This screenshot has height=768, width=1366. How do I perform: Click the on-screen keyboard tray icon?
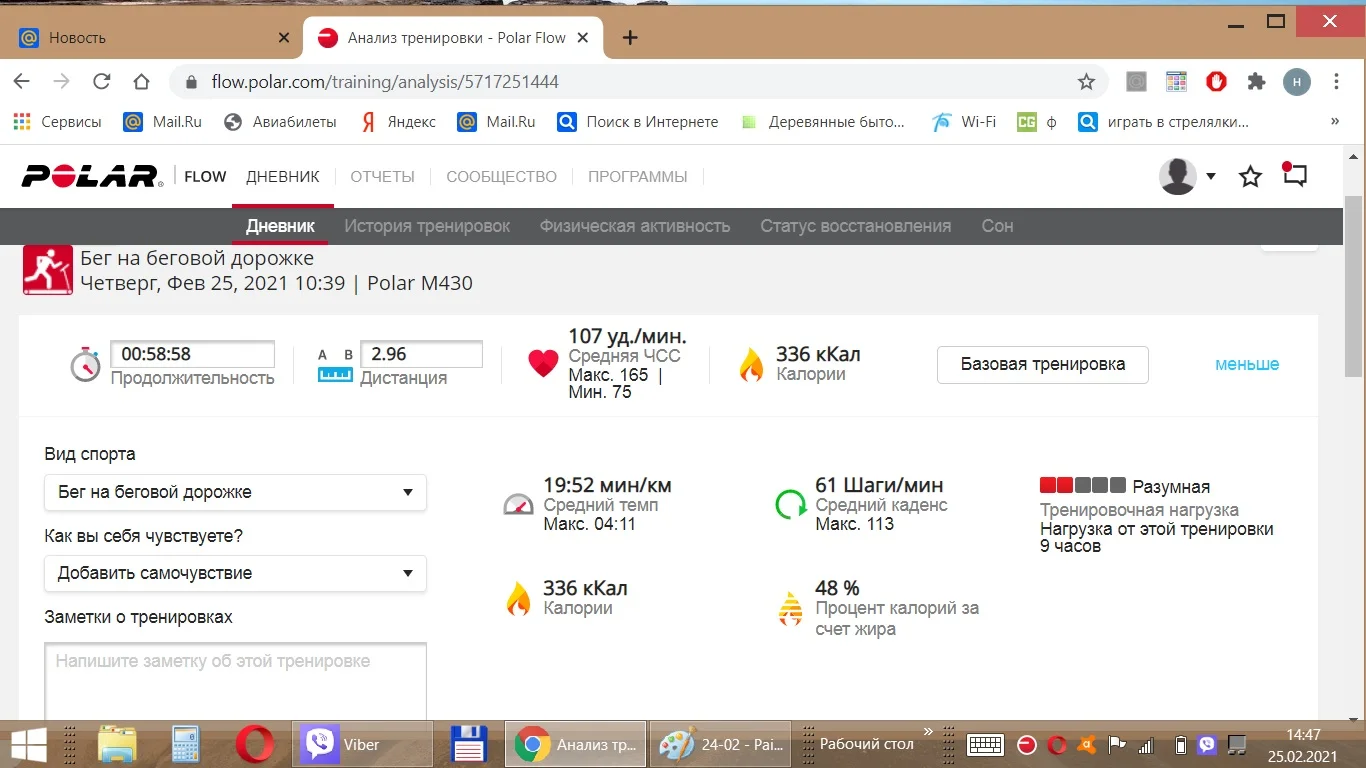(985, 745)
